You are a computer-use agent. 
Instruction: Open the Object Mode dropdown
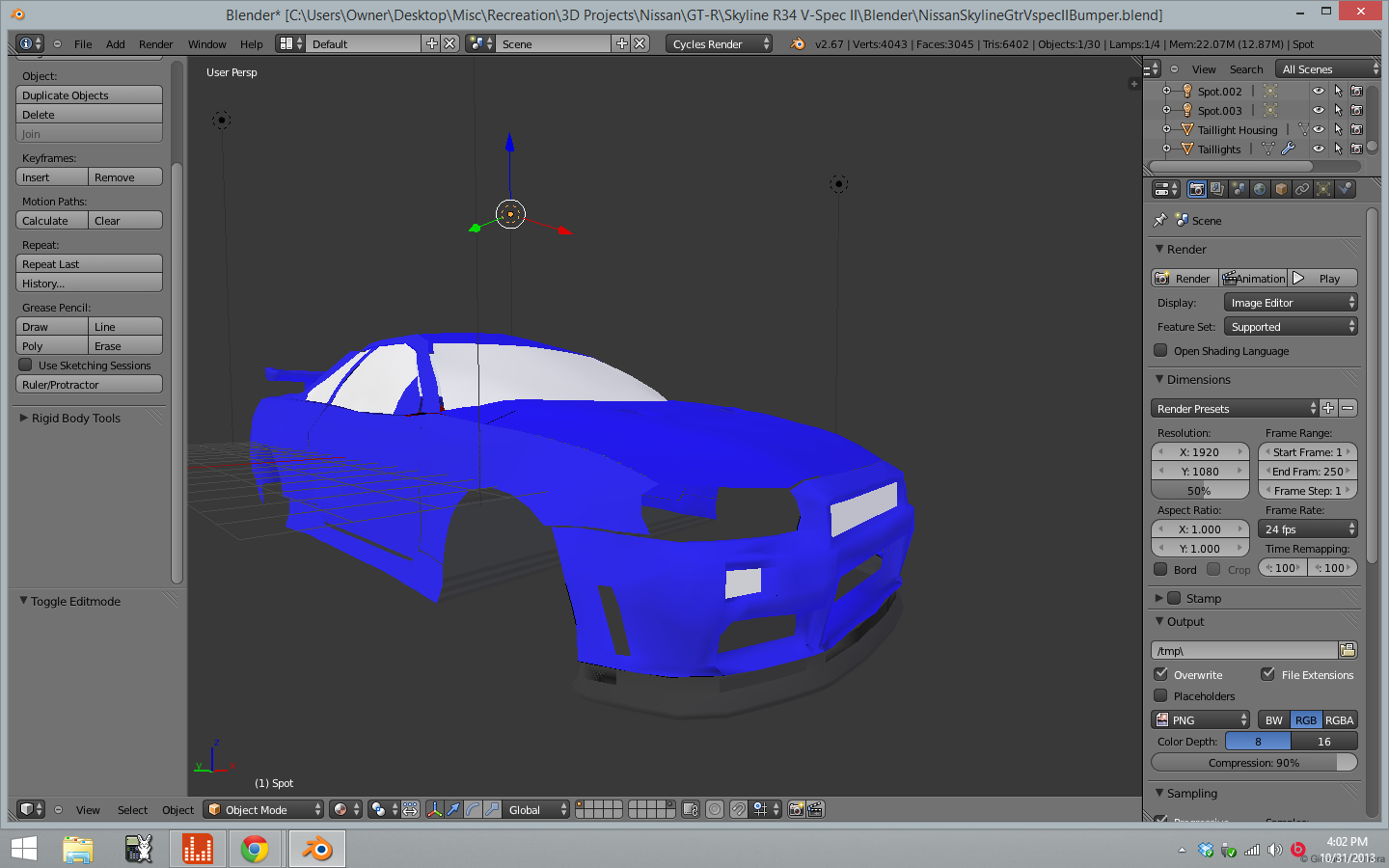[x=263, y=809]
